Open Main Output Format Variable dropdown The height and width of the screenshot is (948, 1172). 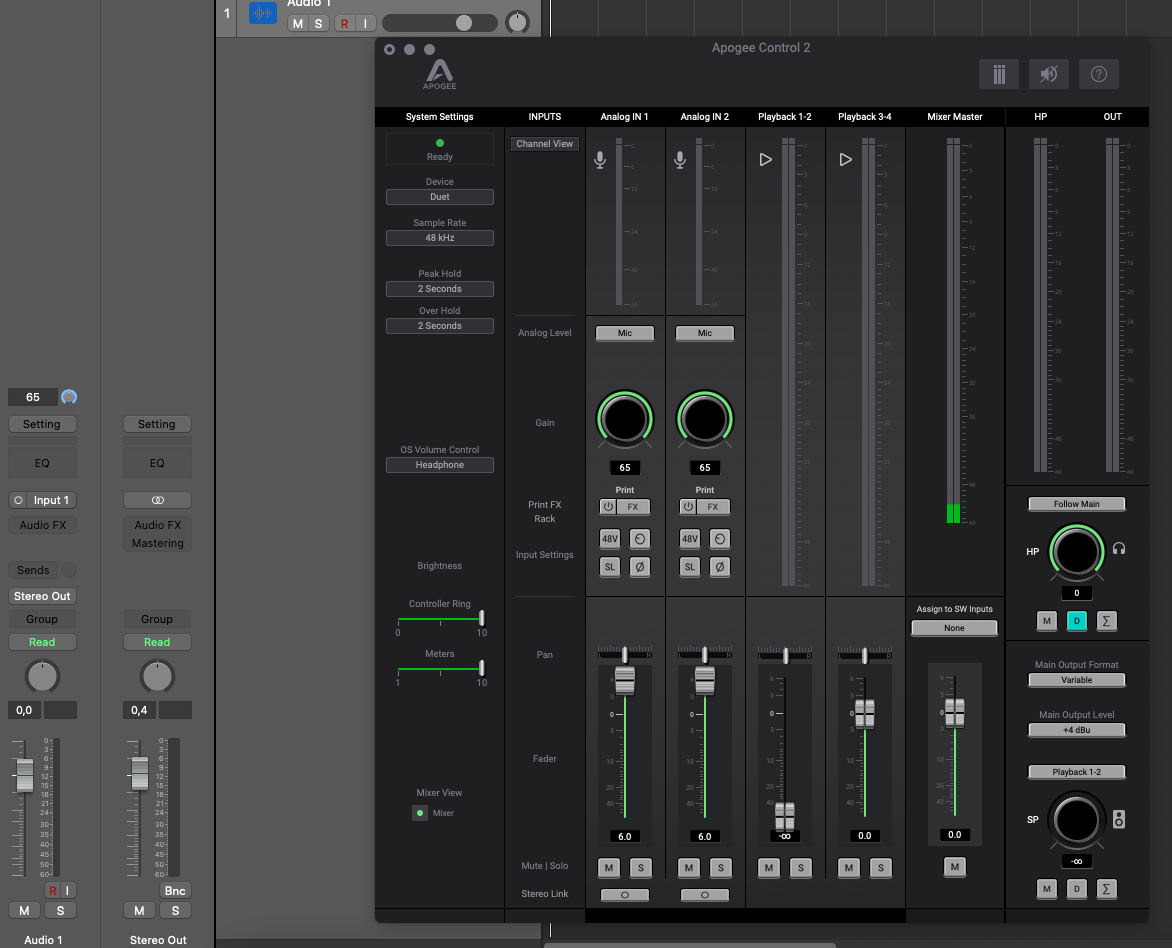[1076, 680]
